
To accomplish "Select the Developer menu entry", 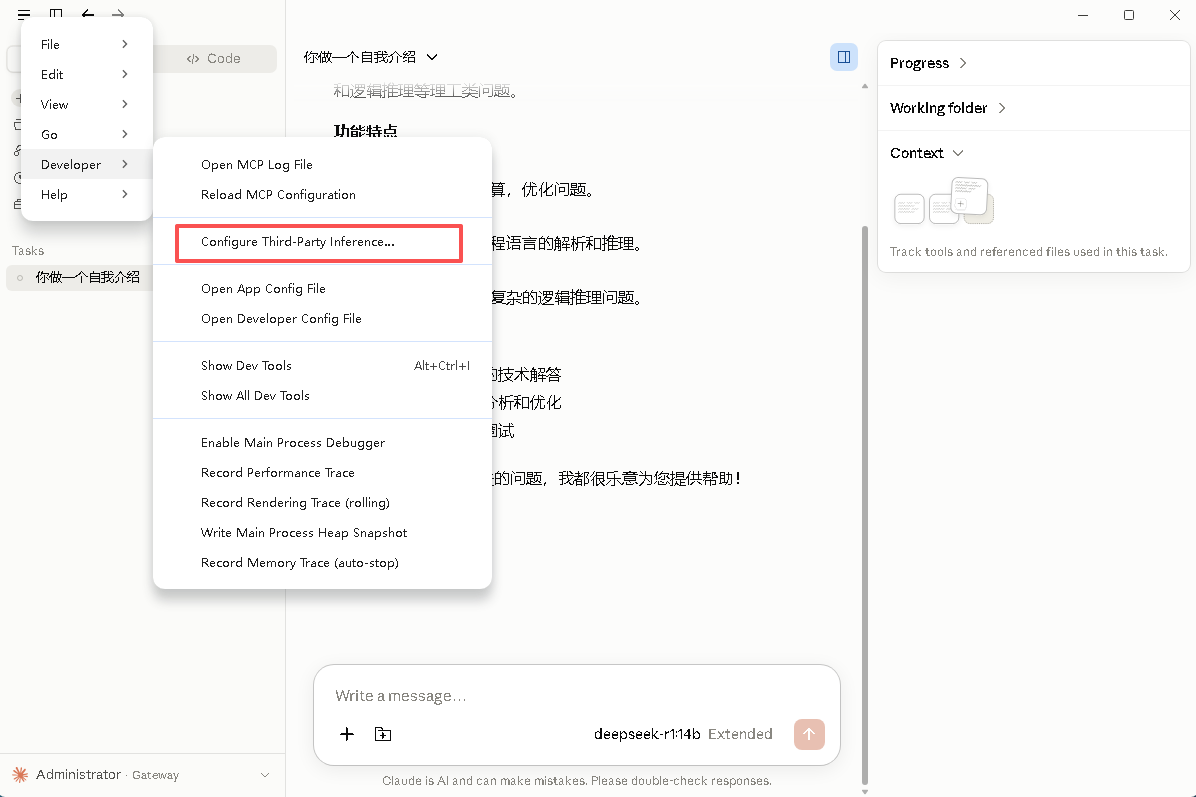I will pyautogui.click(x=85, y=164).
